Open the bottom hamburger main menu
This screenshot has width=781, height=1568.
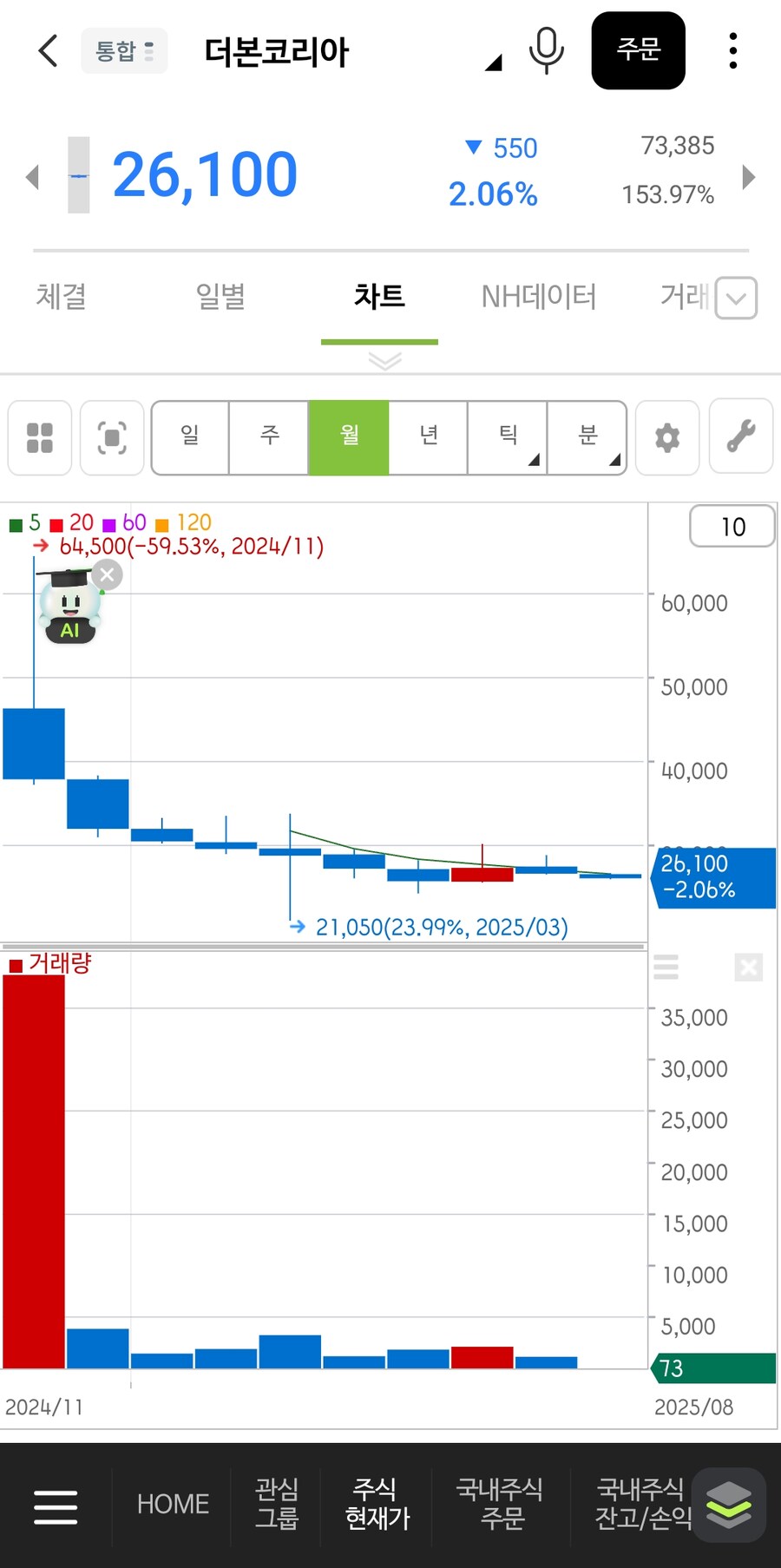(56, 1506)
